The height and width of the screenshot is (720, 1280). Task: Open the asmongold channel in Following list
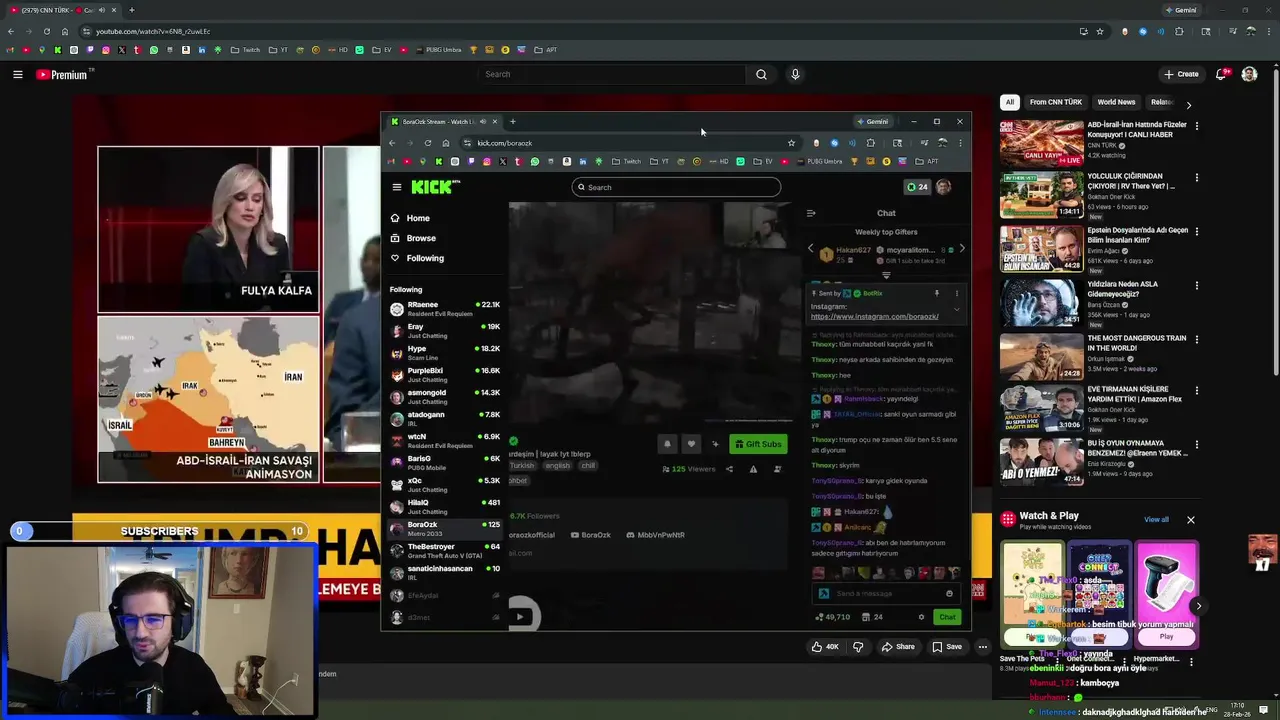(x=445, y=396)
